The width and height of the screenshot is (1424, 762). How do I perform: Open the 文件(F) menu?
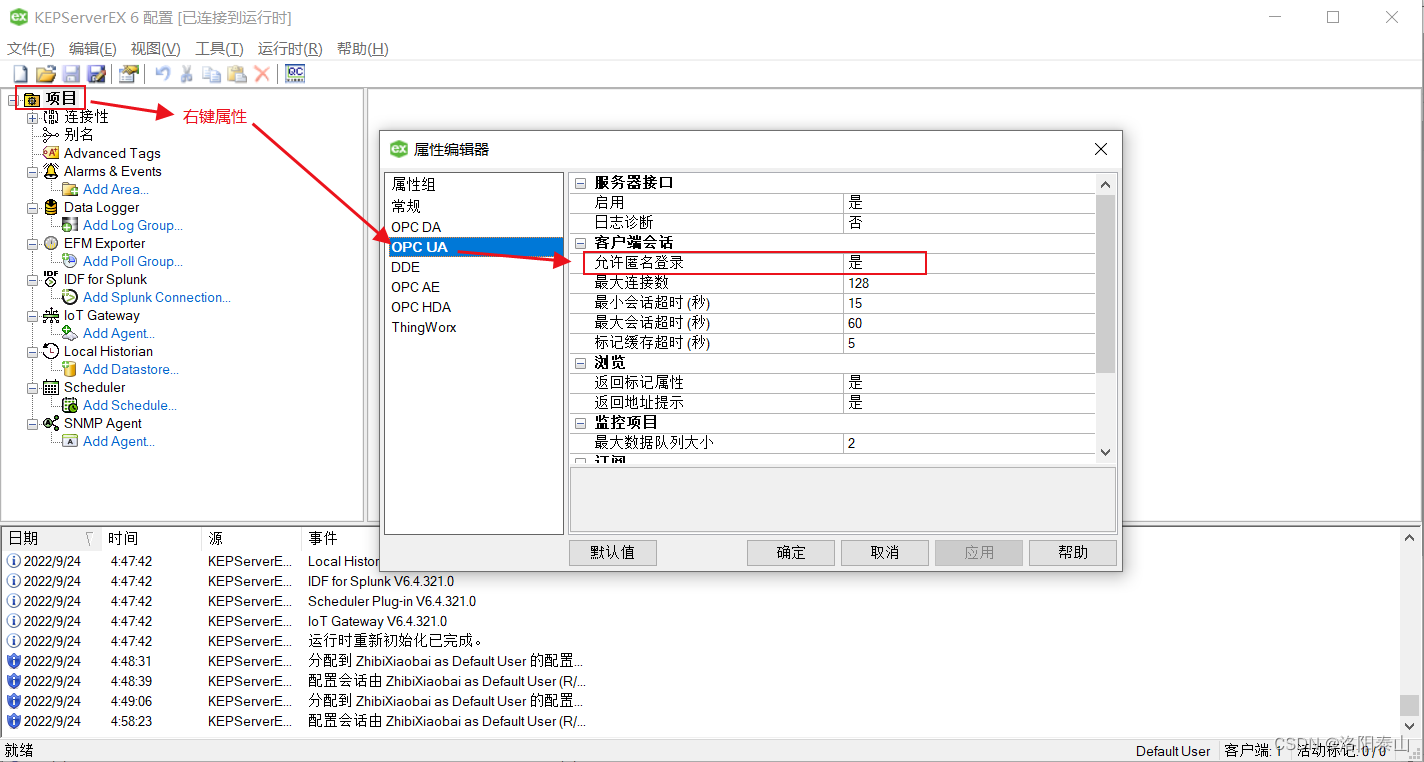pyautogui.click(x=31, y=49)
